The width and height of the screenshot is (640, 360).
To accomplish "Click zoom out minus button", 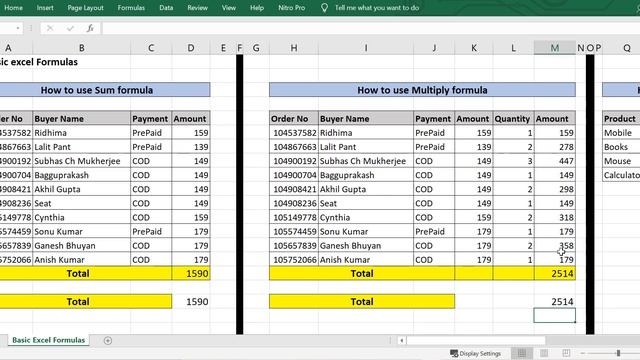I will (583, 353).
